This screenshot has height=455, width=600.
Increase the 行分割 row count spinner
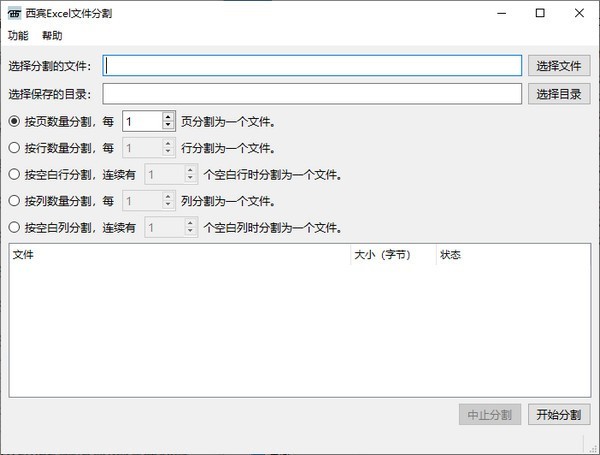tap(168, 143)
